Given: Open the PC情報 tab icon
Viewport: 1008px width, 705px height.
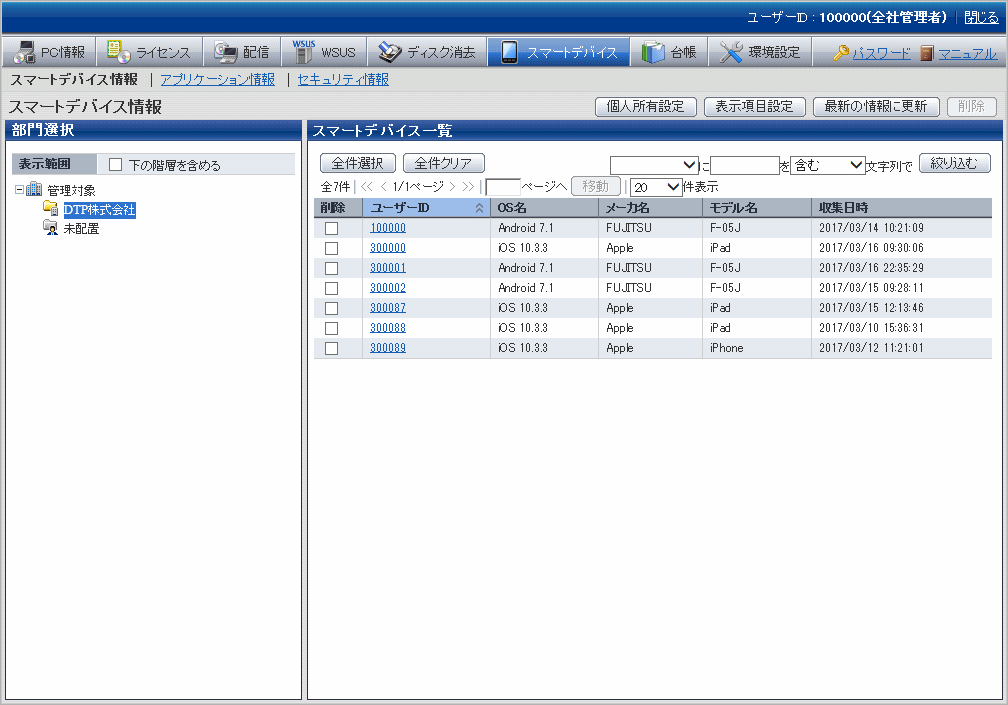Looking at the screenshot, I should click(25, 52).
